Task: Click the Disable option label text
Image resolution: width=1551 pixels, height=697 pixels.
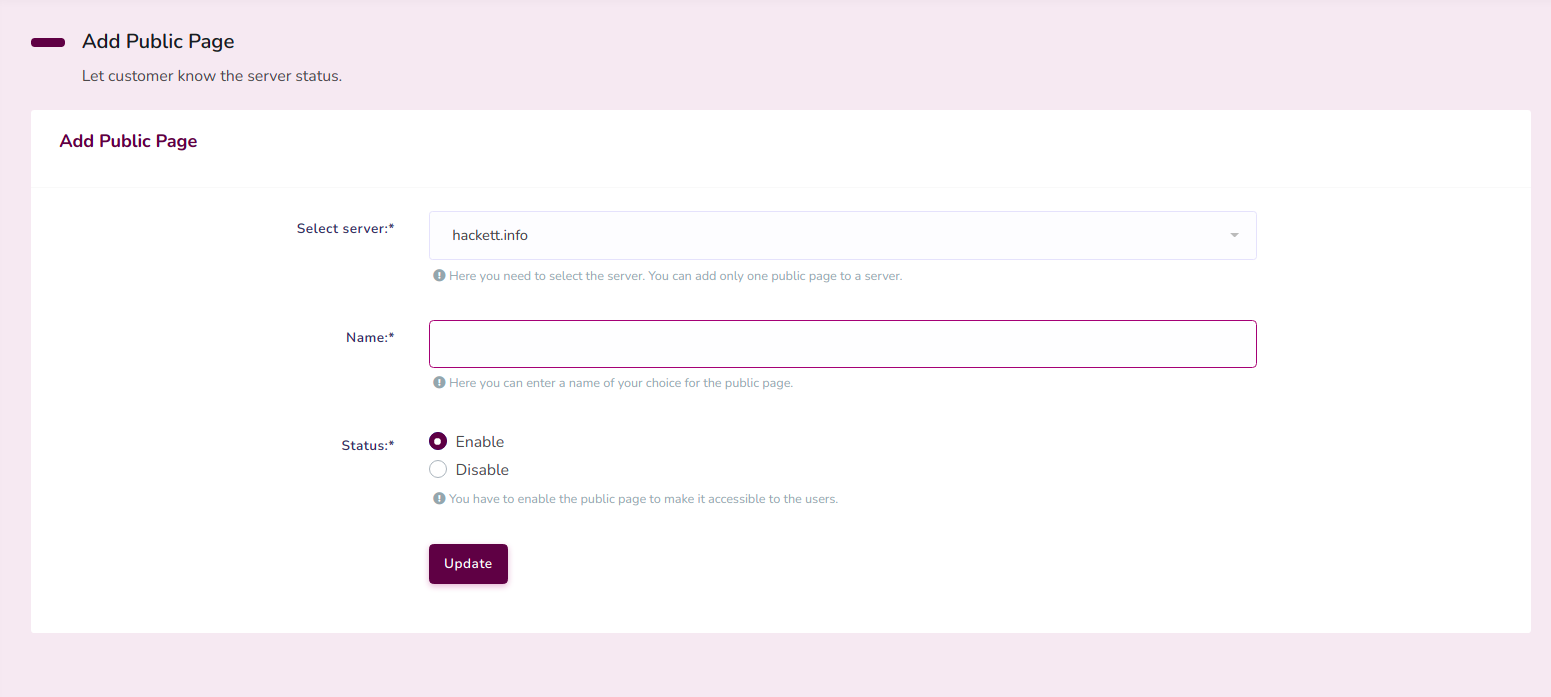Action: 482,470
